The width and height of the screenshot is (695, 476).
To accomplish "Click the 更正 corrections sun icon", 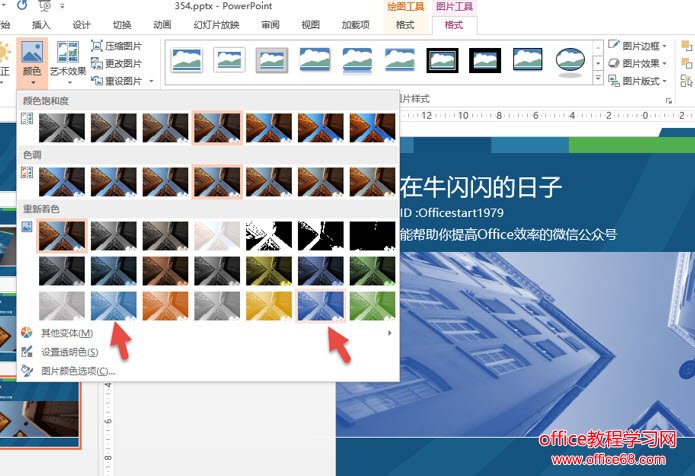I will [x=4, y=52].
